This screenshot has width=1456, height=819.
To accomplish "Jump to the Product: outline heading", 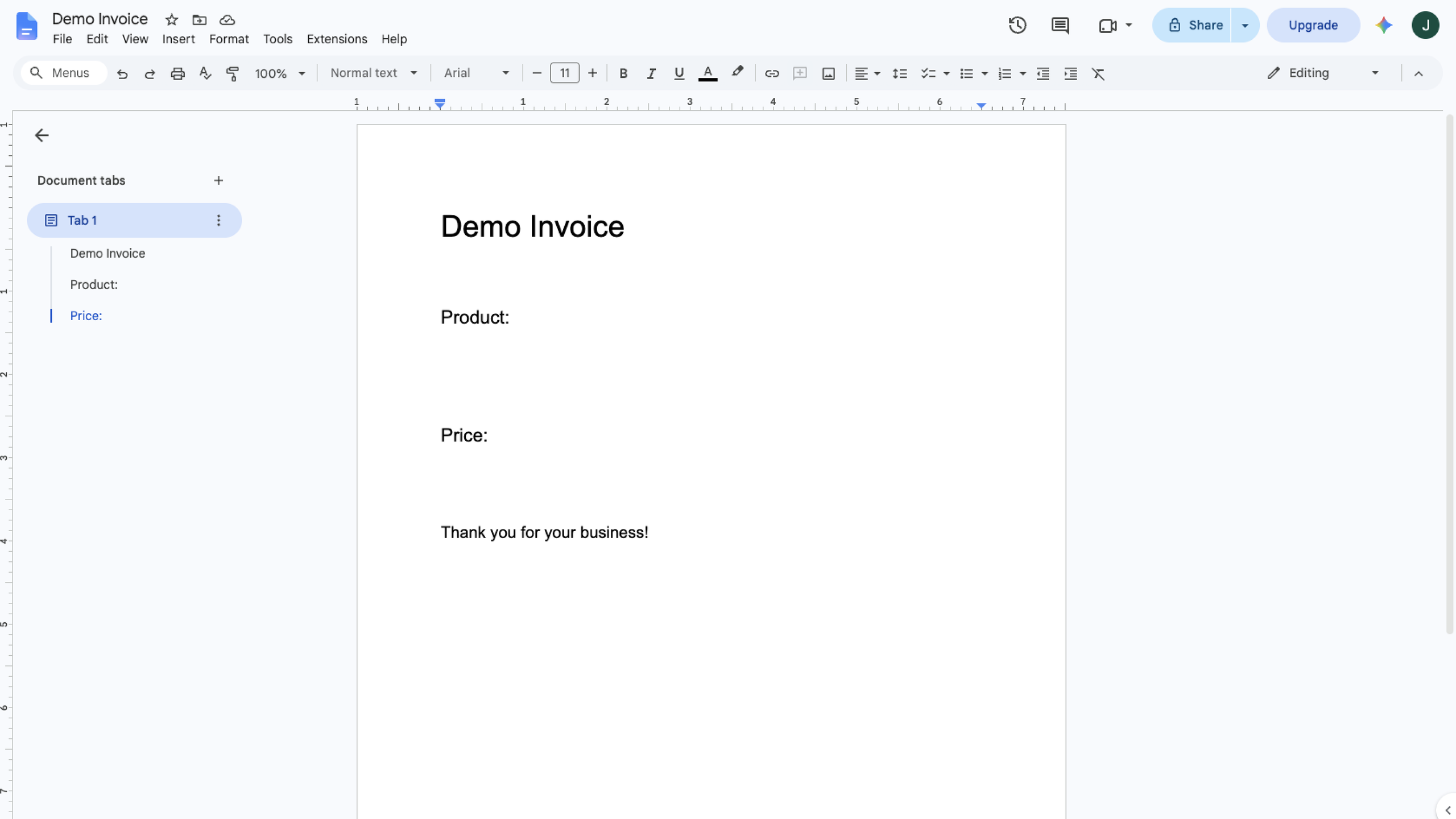I will [94, 284].
